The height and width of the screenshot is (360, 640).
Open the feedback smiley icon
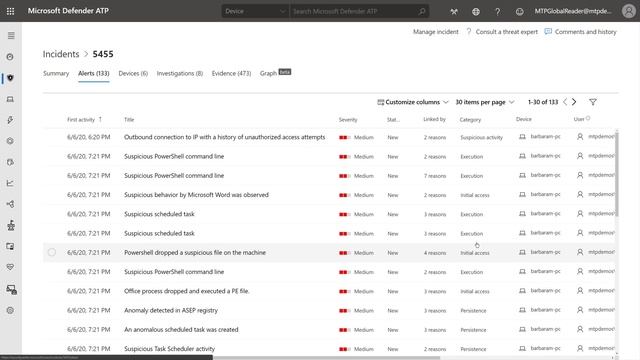point(520,12)
